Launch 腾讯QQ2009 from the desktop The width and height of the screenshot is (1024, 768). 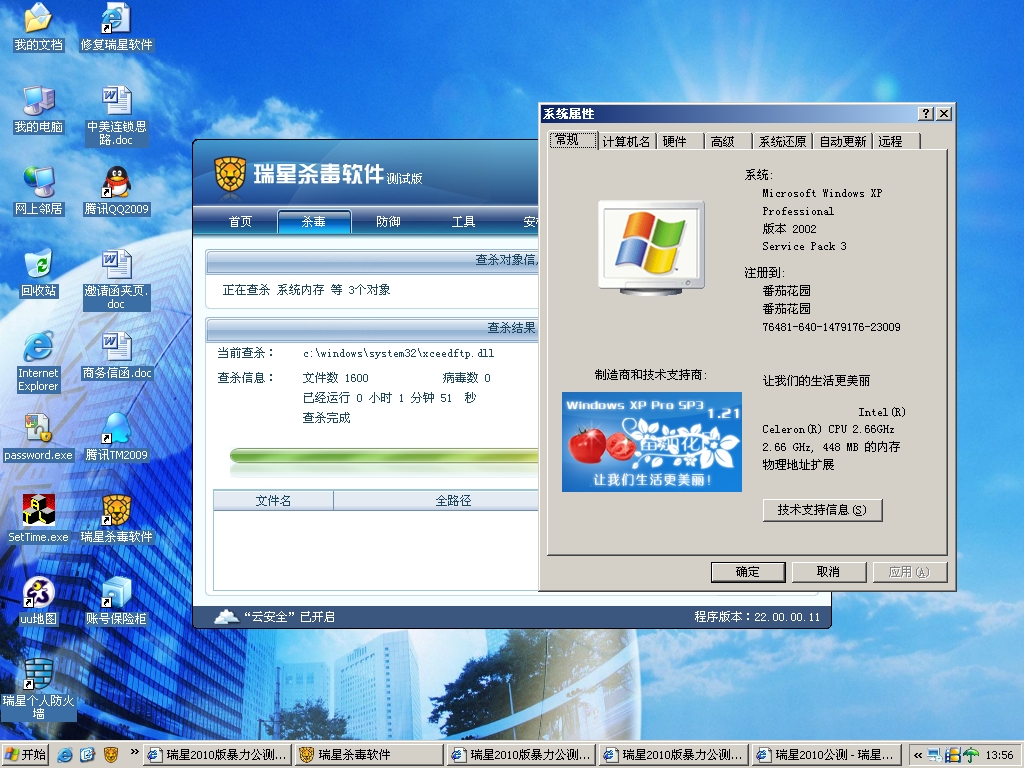(x=116, y=192)
